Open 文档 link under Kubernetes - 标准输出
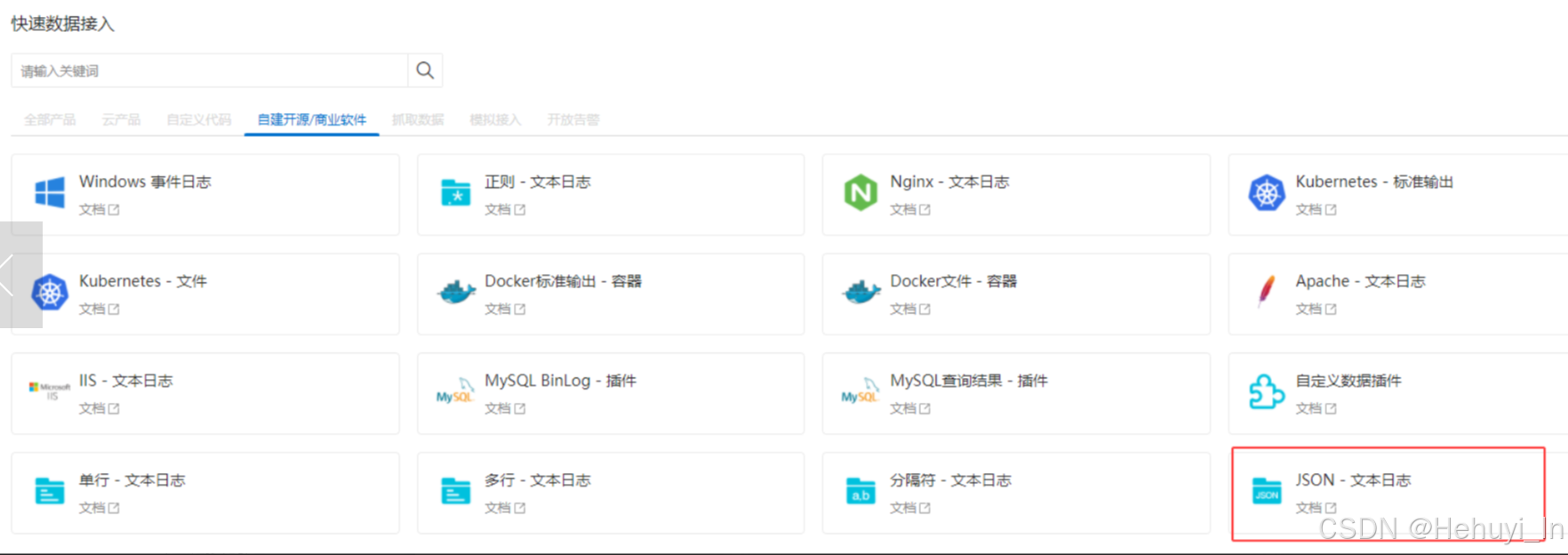 1316,209
